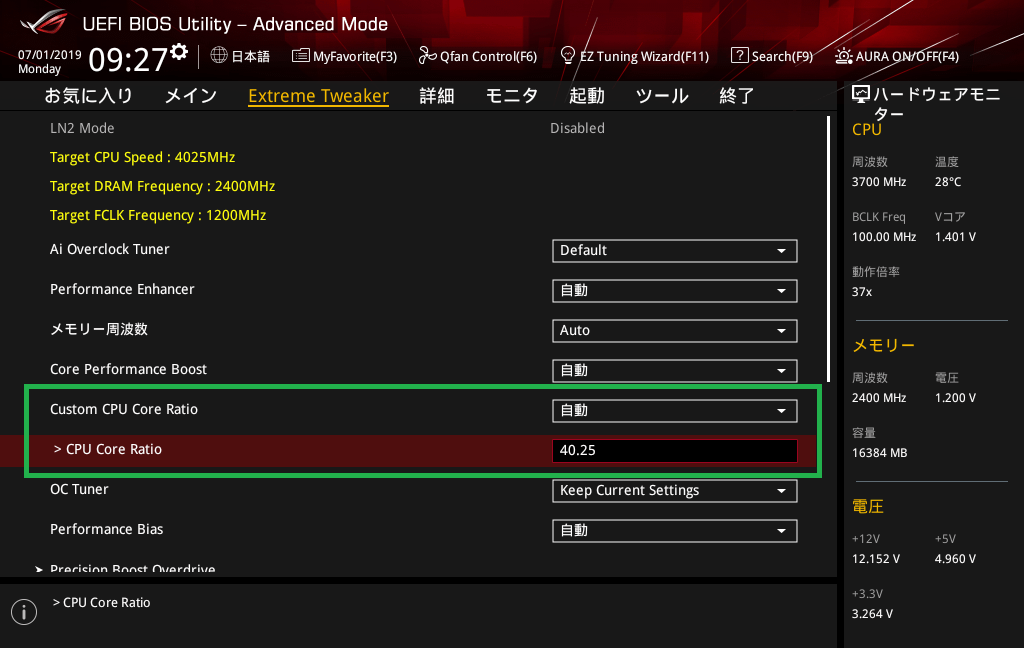Open MyFavorite(F3) list
Screen dimensions: 1024x648
click(x=344, y=56)
